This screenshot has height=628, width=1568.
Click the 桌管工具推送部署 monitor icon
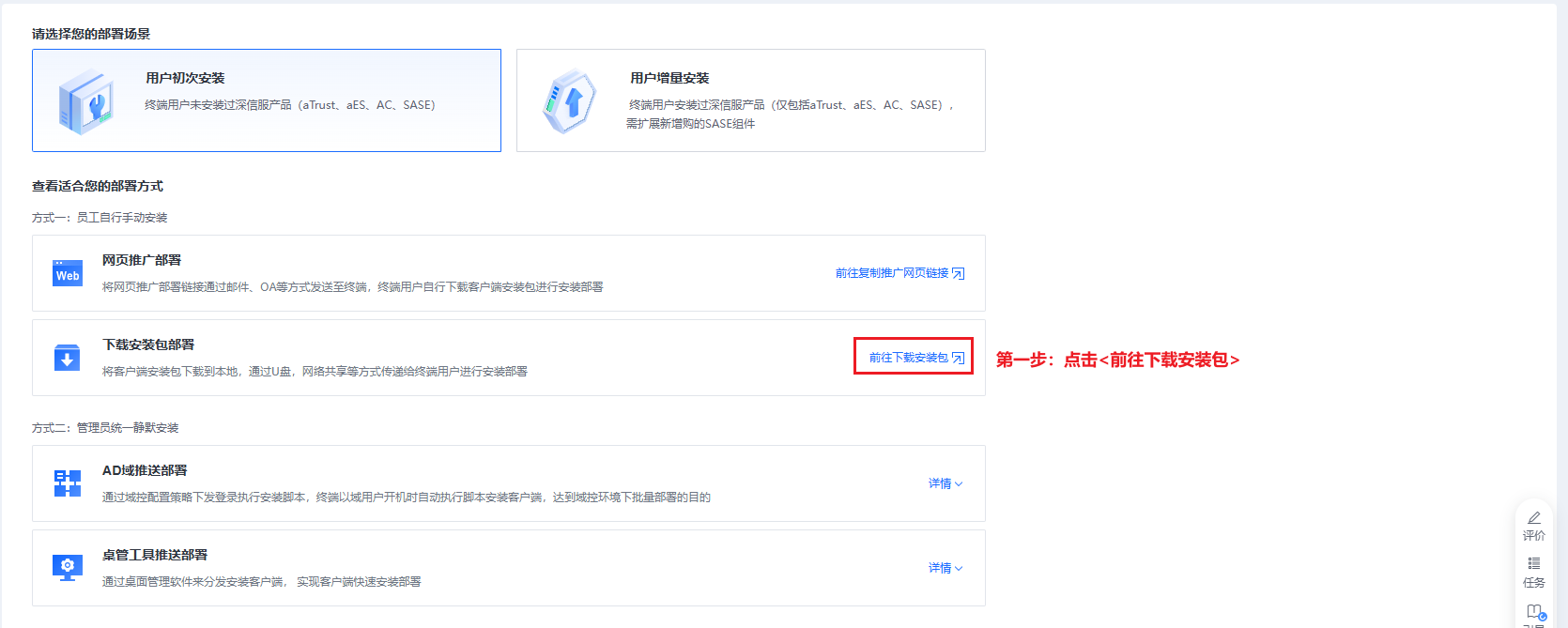point(68,567)
